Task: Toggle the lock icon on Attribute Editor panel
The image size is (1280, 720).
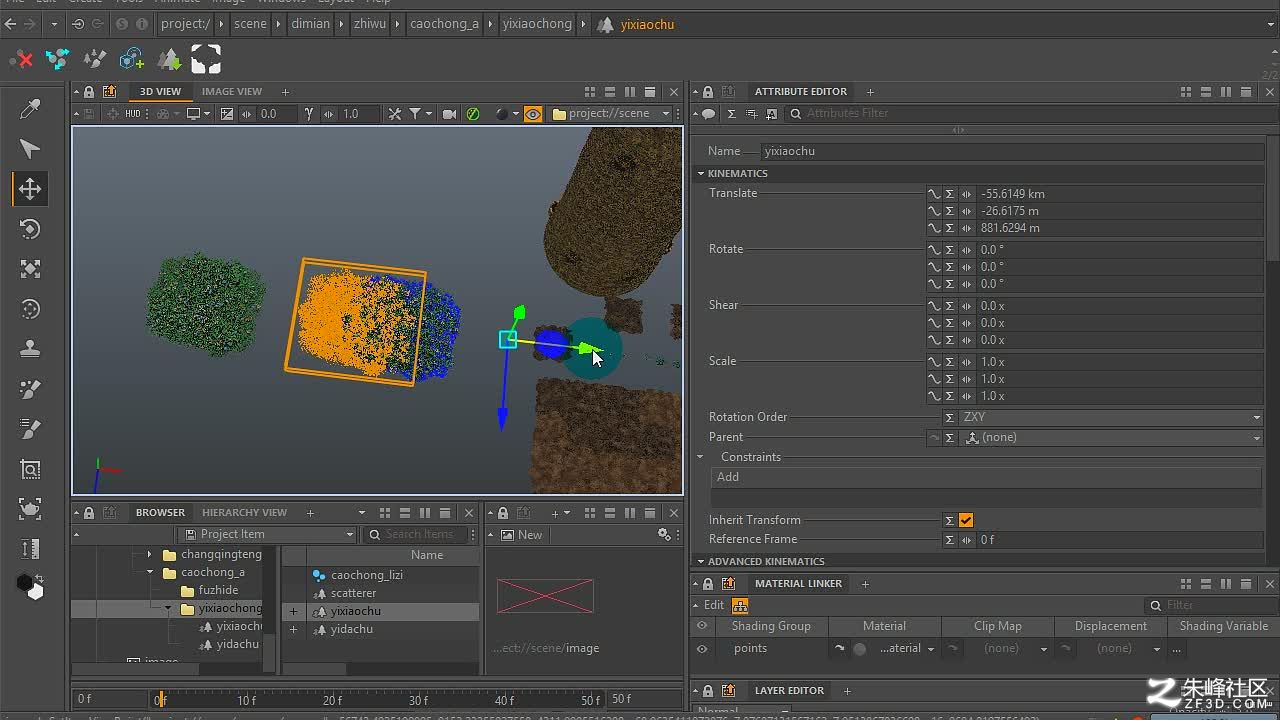Action: pyautogui.click(x=708, y=92)
